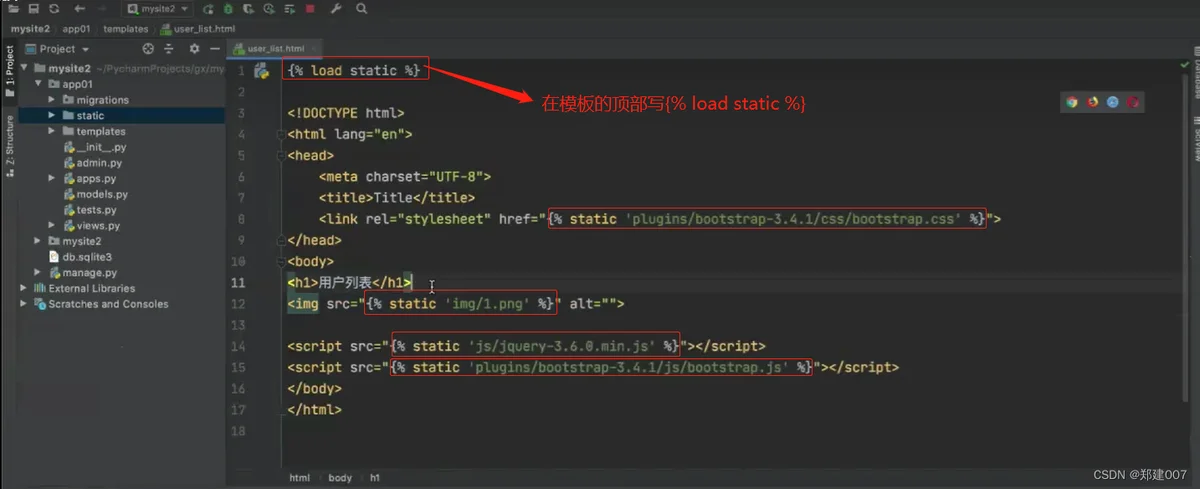
Task: Select models.py in project tree
Action: pos(95,194)
